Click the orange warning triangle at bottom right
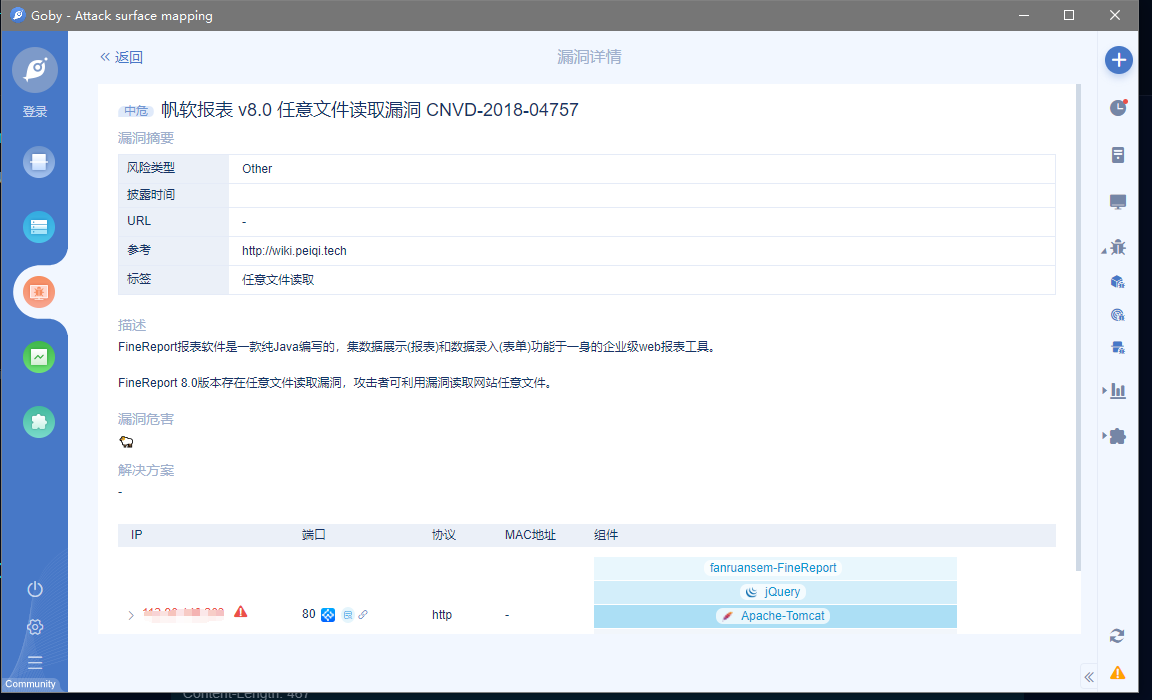The width and height of the screenshot is (1152, 700). [x=1117, y=672]
